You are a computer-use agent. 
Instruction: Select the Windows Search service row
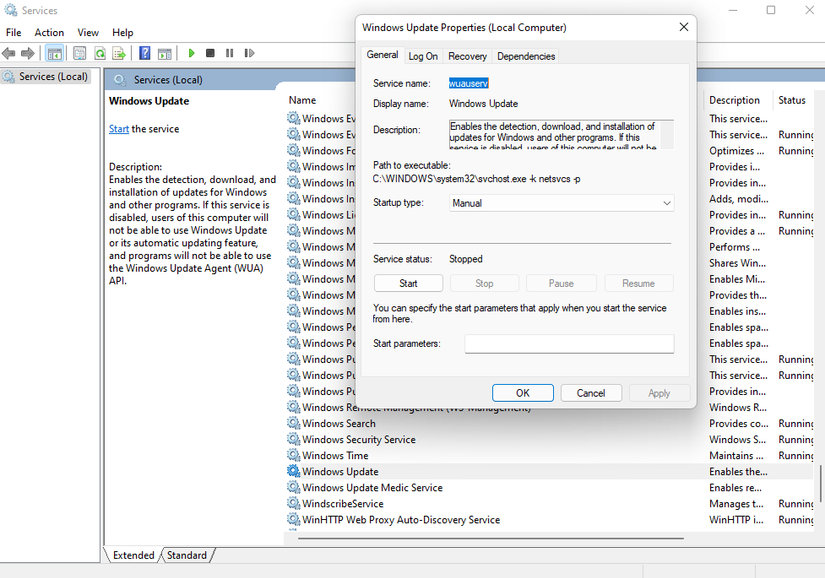(550, 423)
